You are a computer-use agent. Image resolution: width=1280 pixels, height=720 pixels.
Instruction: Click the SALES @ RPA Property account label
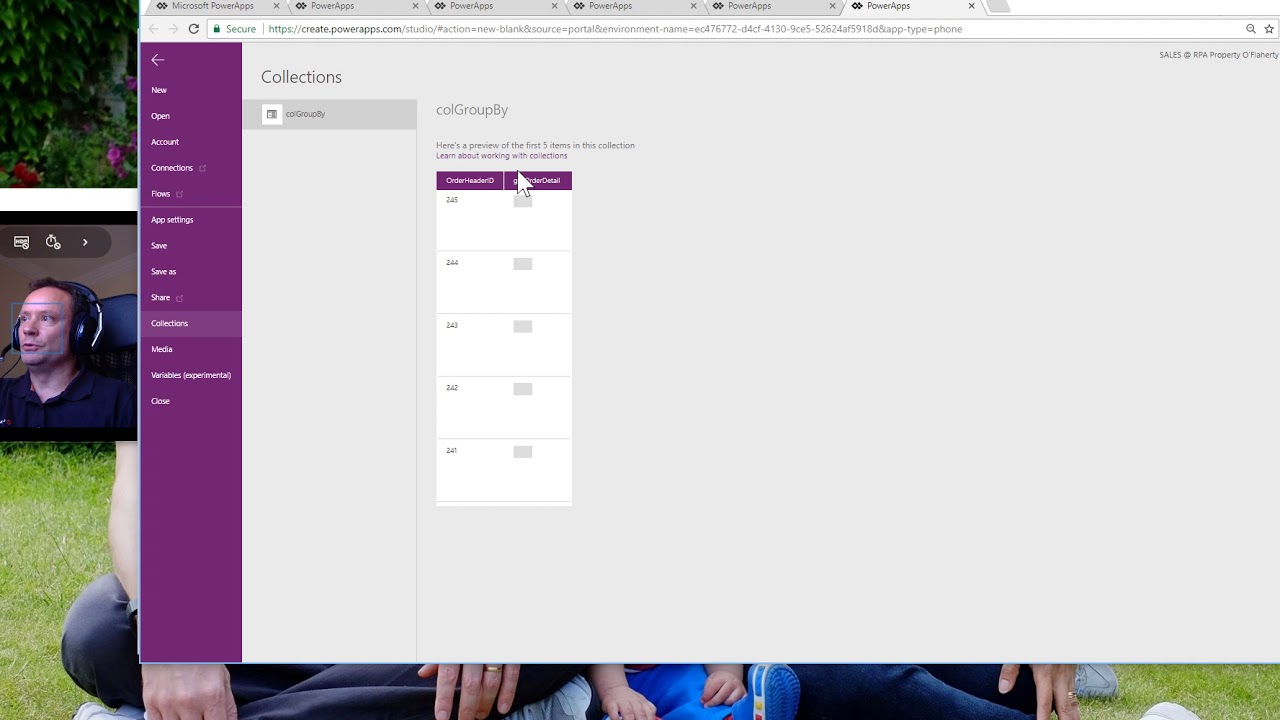(1218, 55)
